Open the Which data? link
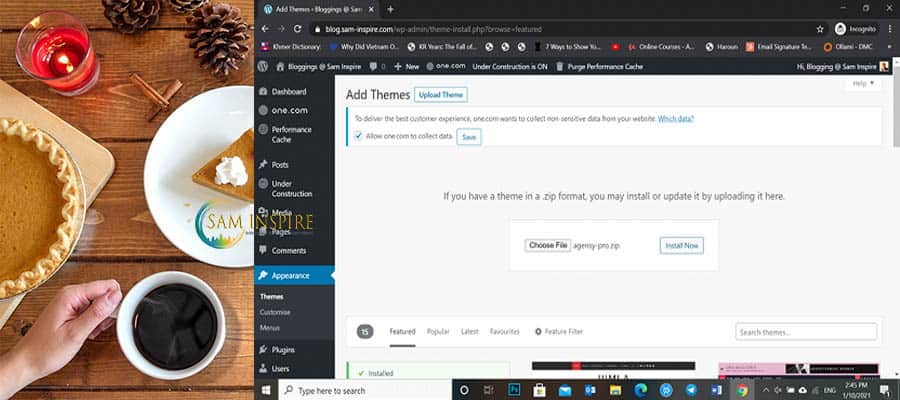The image size is (900, 400). 676,119
